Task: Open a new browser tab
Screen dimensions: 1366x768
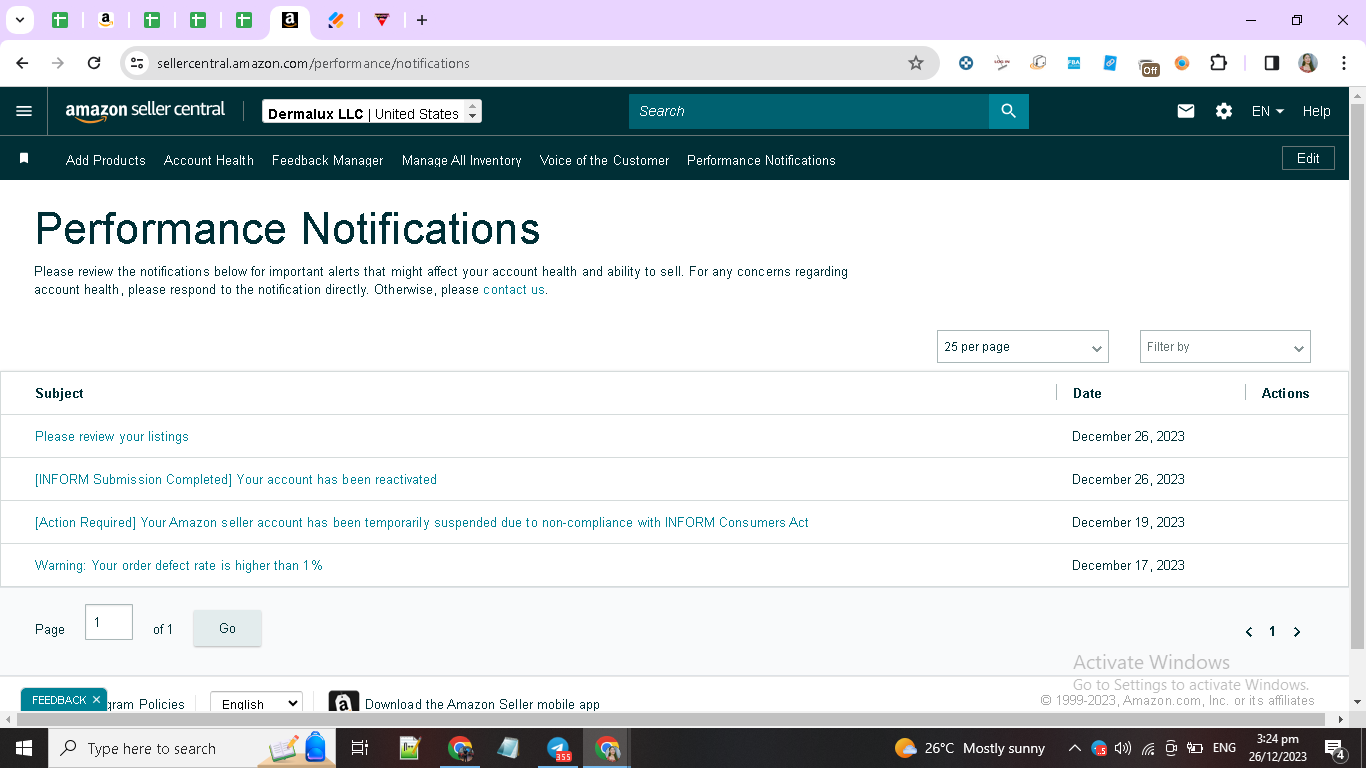Action: click(422, 20)
